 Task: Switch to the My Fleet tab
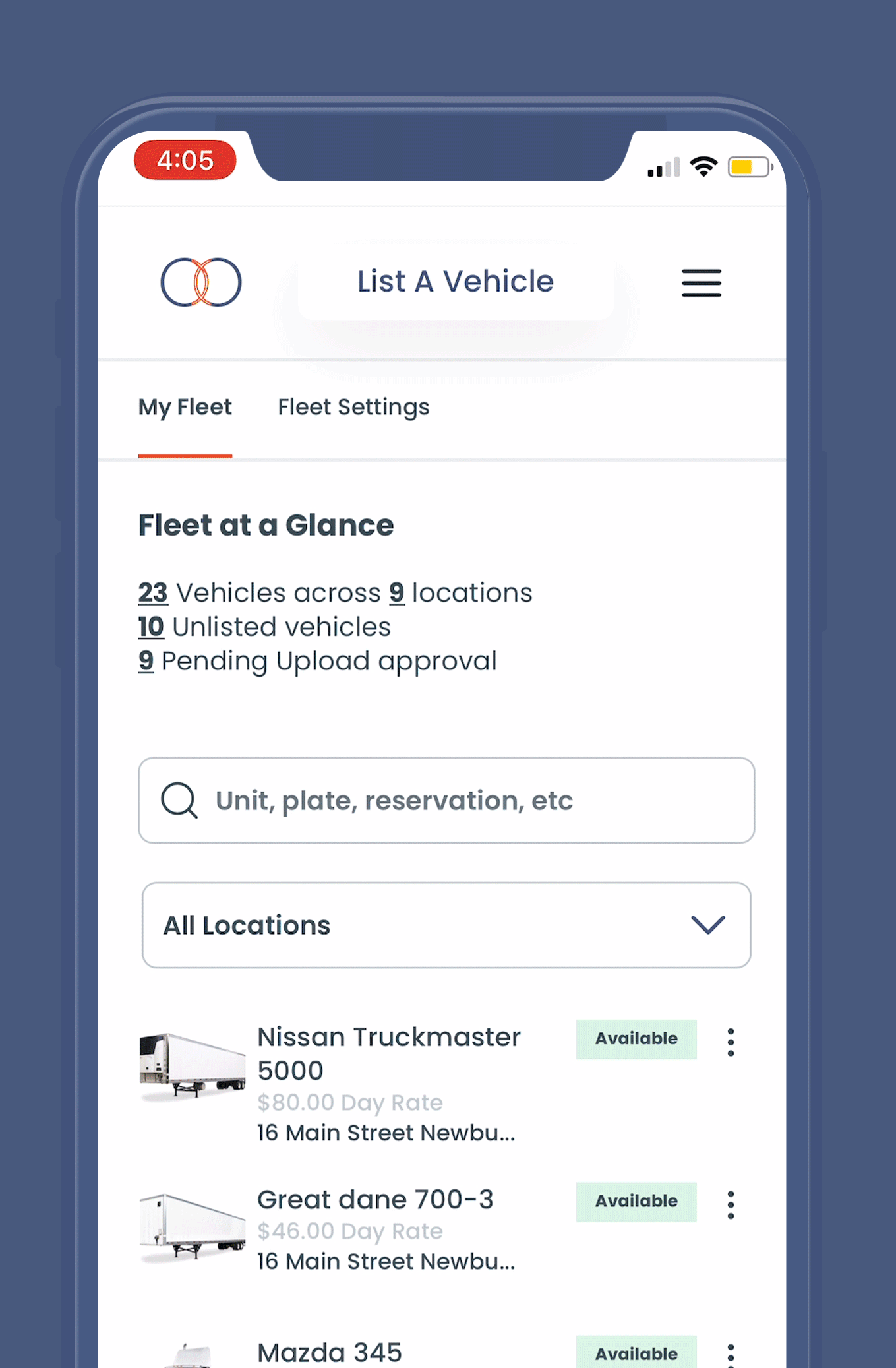(185, 408)
